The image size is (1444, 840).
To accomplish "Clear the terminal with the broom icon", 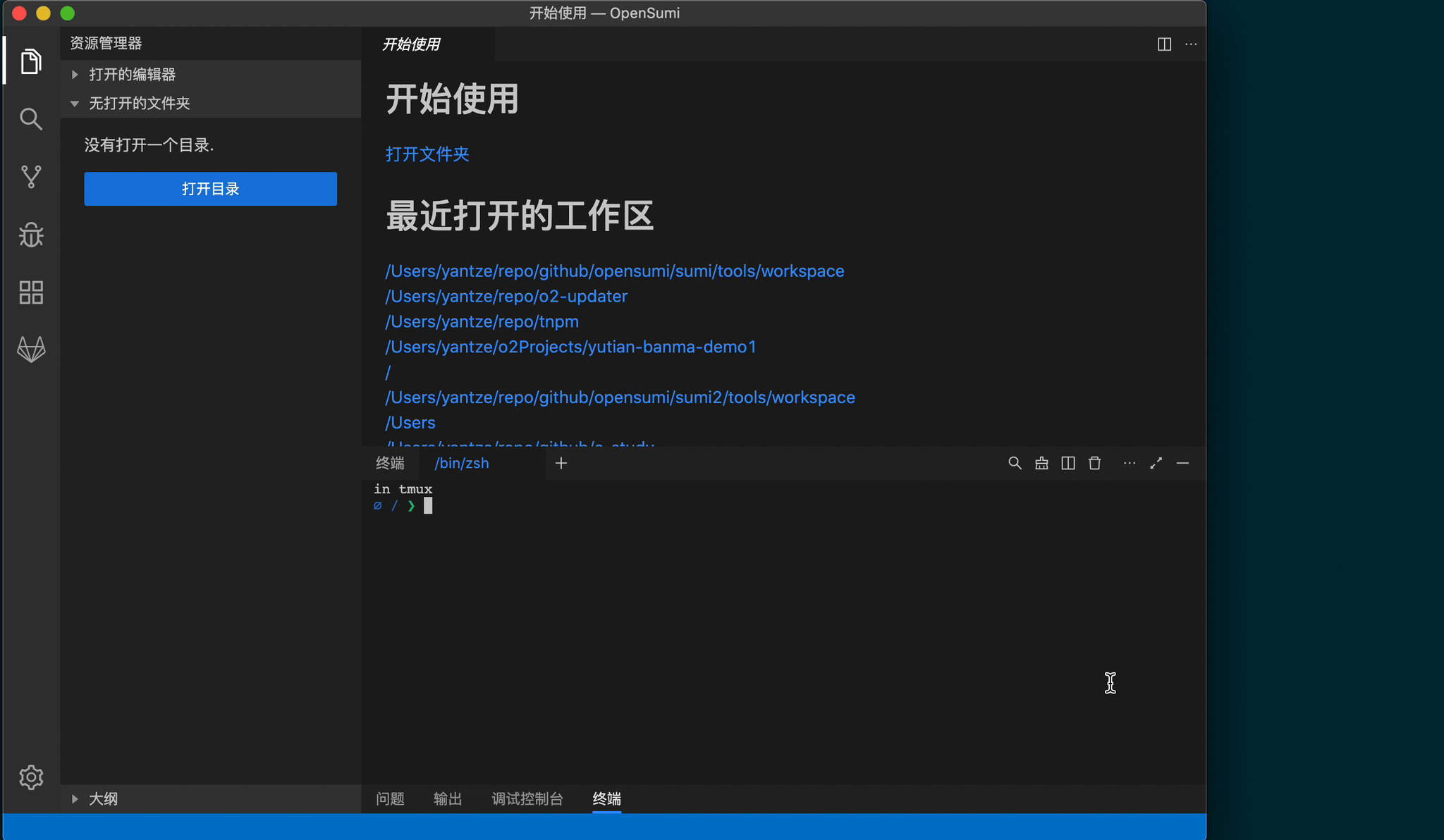I will coord(1041,463).
